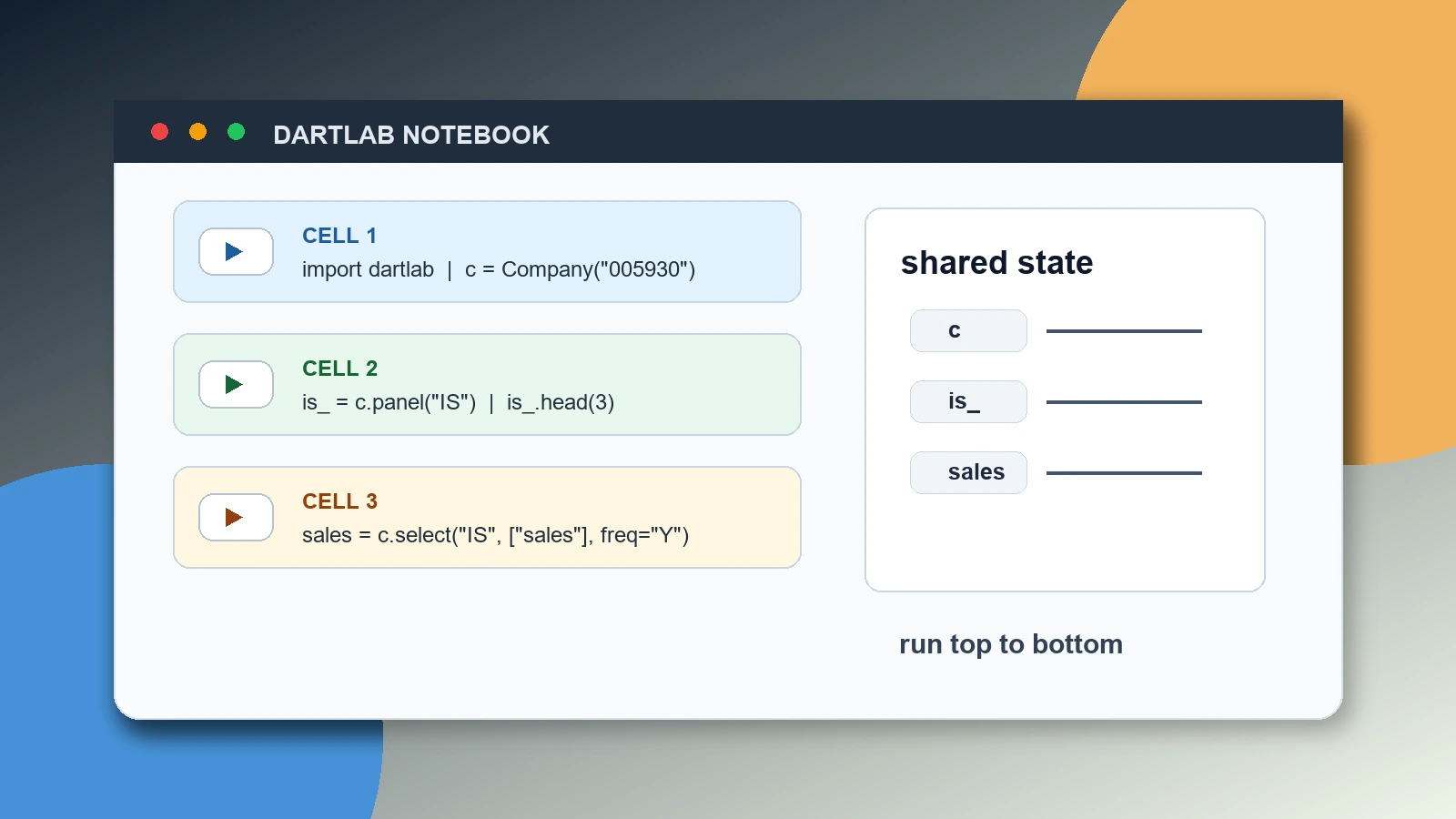The height and width of the screenshot is (819, 1456).
Task: Click the line next to is_
Action: pos(1124,402)
